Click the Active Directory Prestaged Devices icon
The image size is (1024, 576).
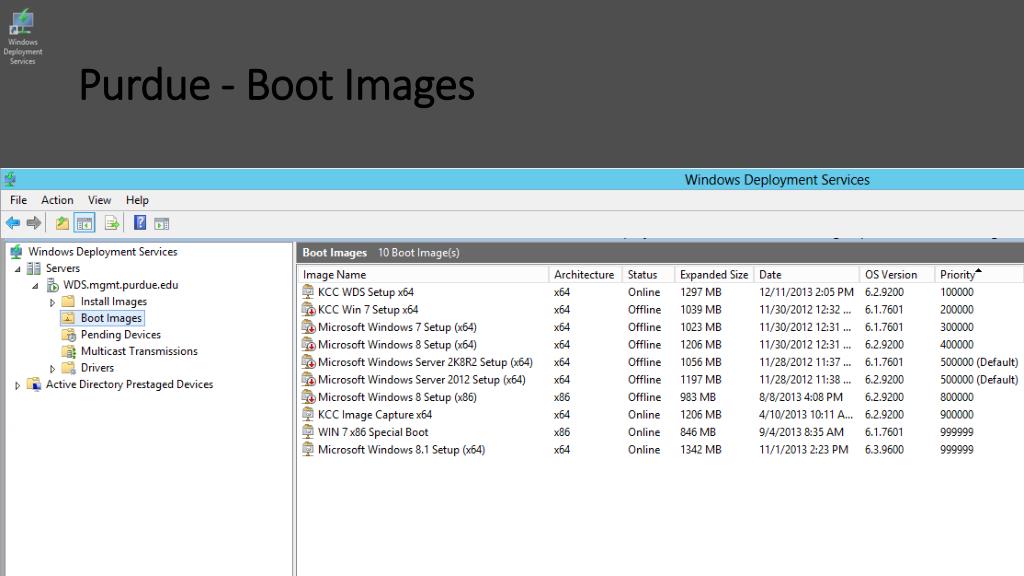coord(34,384)
